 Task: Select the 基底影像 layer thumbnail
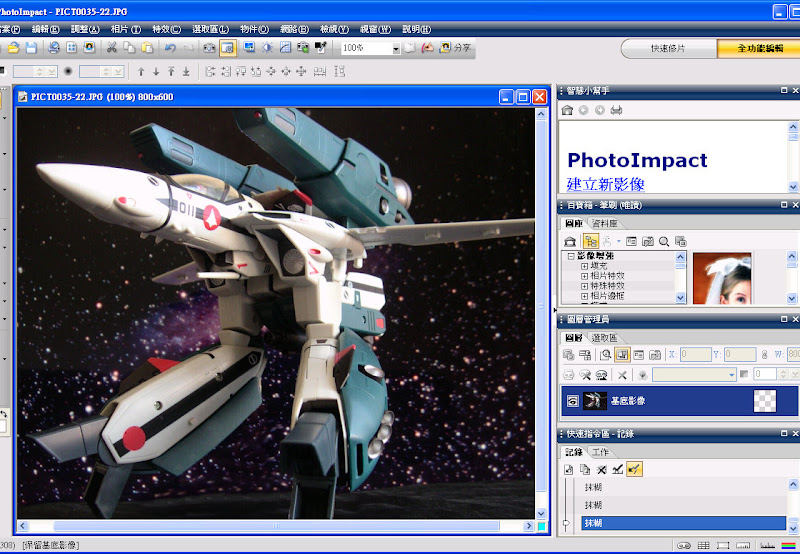click(595, 400)
